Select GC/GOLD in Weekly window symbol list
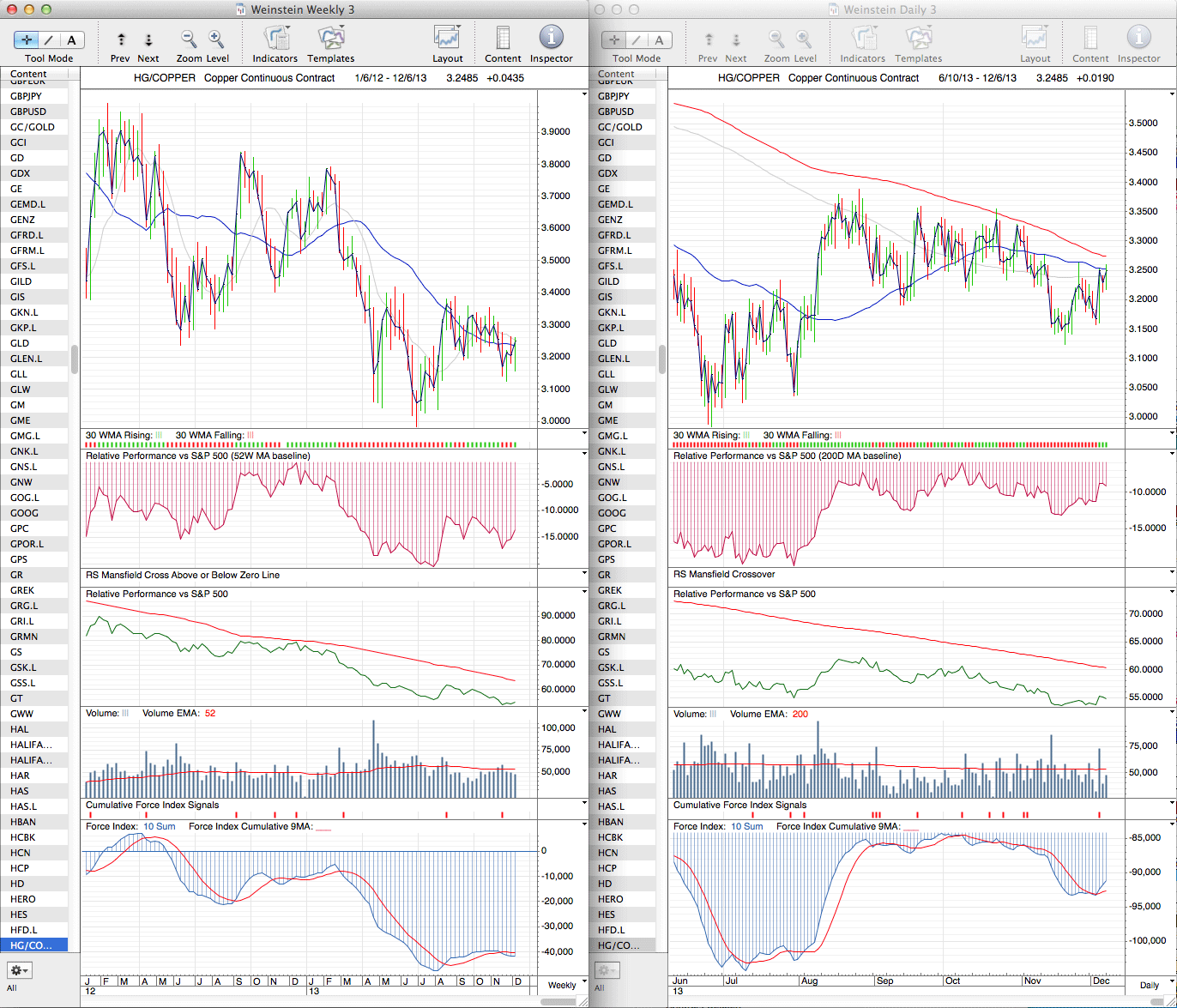This screenshot has width=1177, height=1008. pos(33,127)
